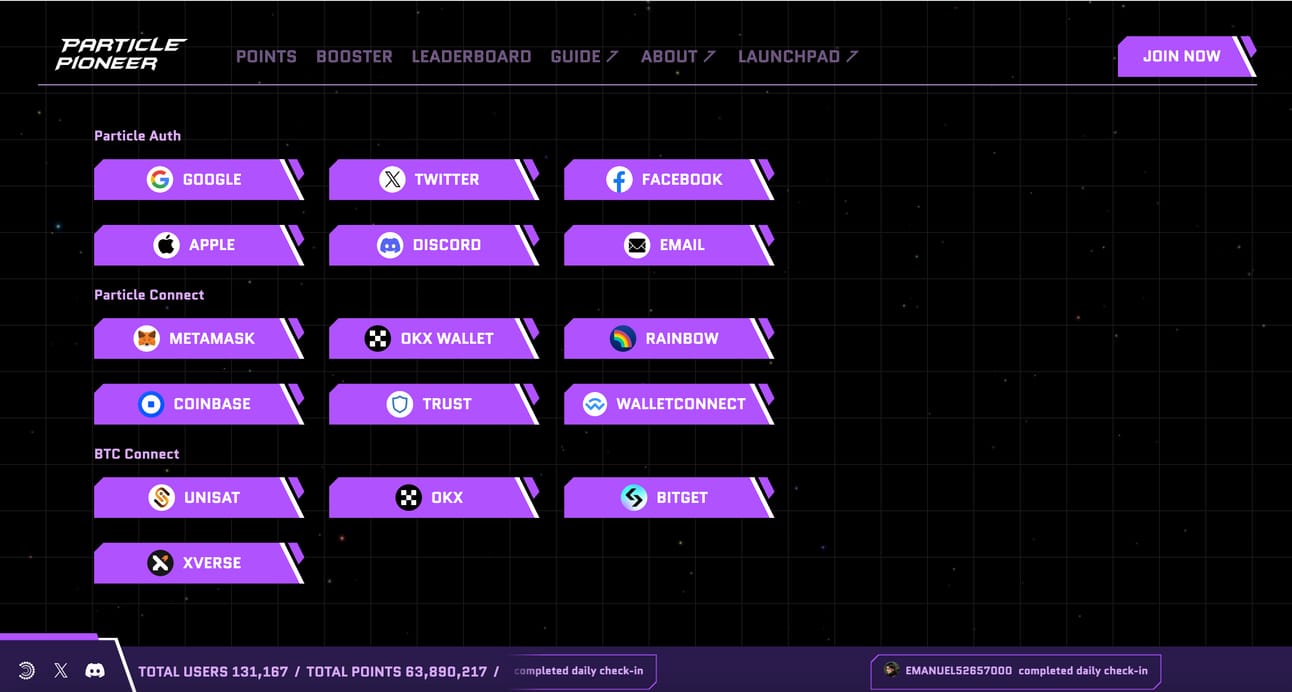Click the Email envelope icon
1292x692 pixels.
[x=637, y=245]
